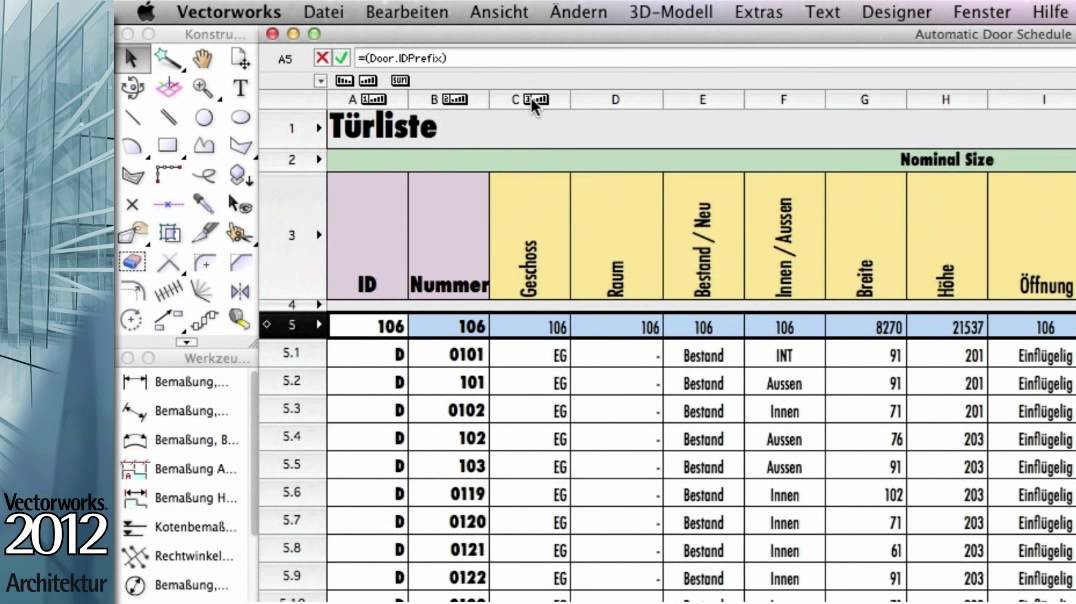This screenshot has width=1076, height=604.
Task: Open the Ansicht menu
Action: [499, 12]
